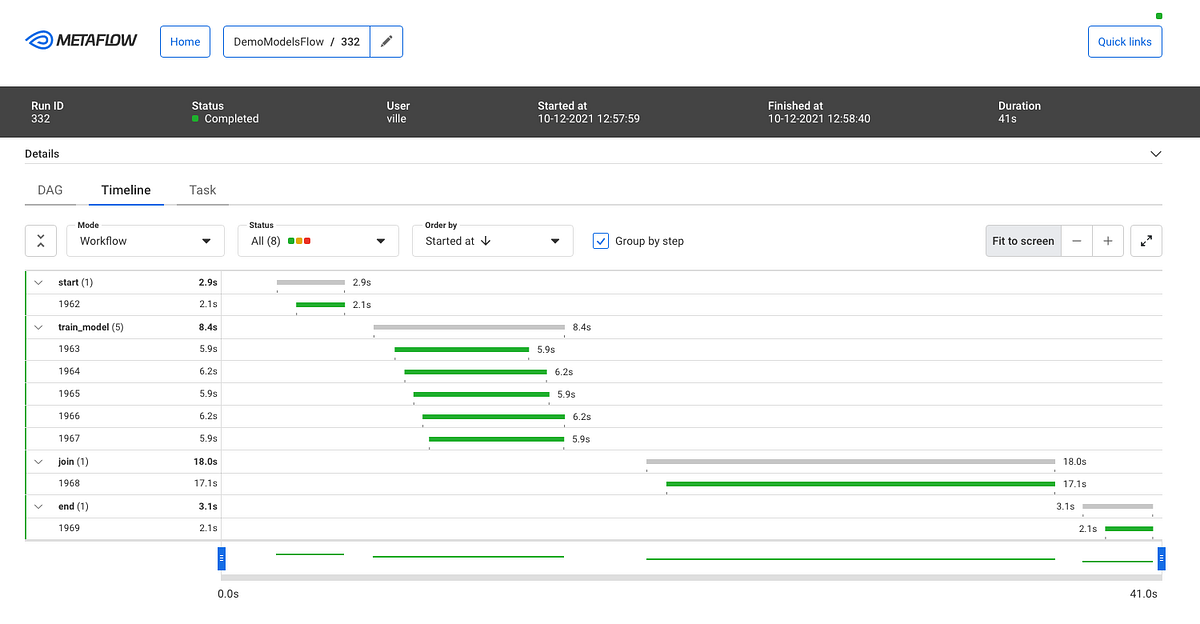
Task: Click the edit run name pencil icon
Action: (x=387, y=42)
